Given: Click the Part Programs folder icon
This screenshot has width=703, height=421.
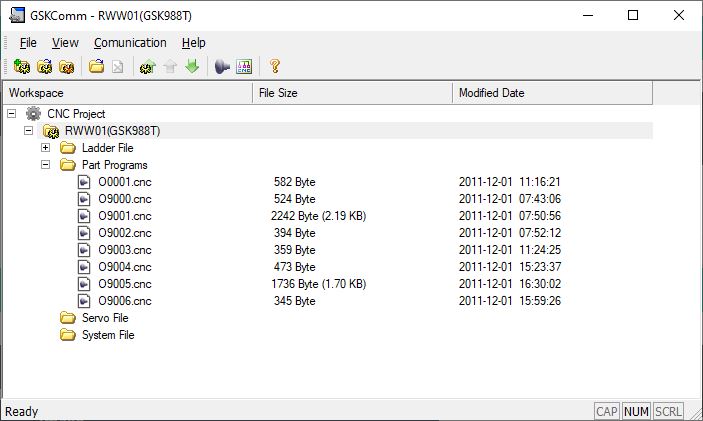Looking at the screenshot, I should click(x=68, y=165).
